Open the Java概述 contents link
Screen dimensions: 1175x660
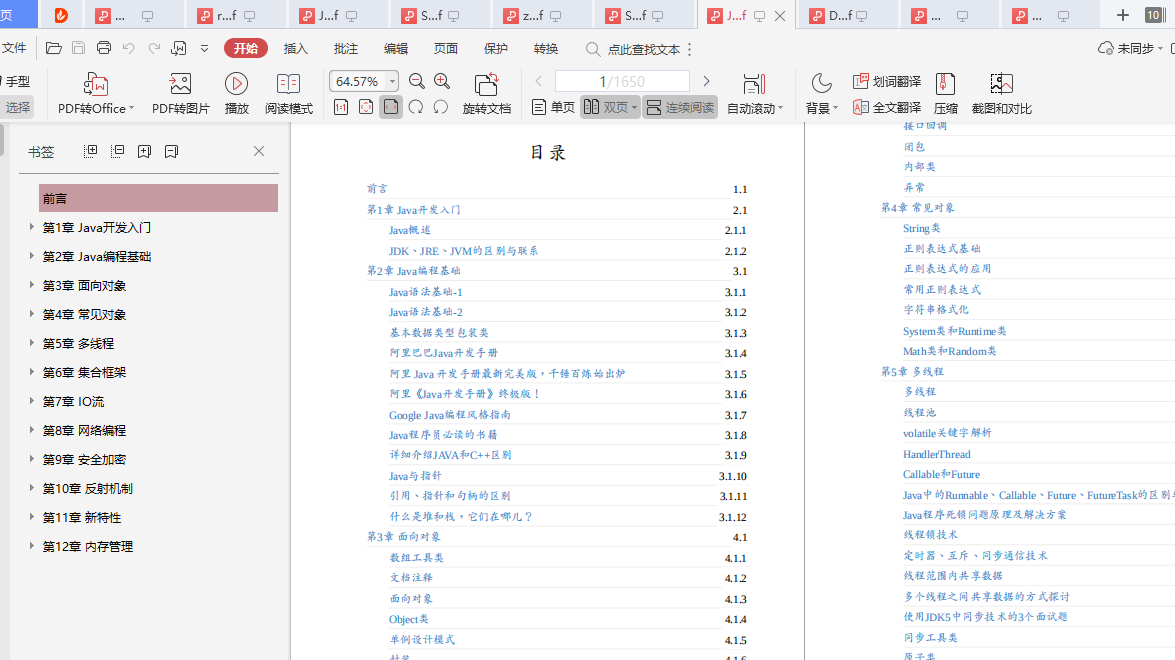[409, 230]
